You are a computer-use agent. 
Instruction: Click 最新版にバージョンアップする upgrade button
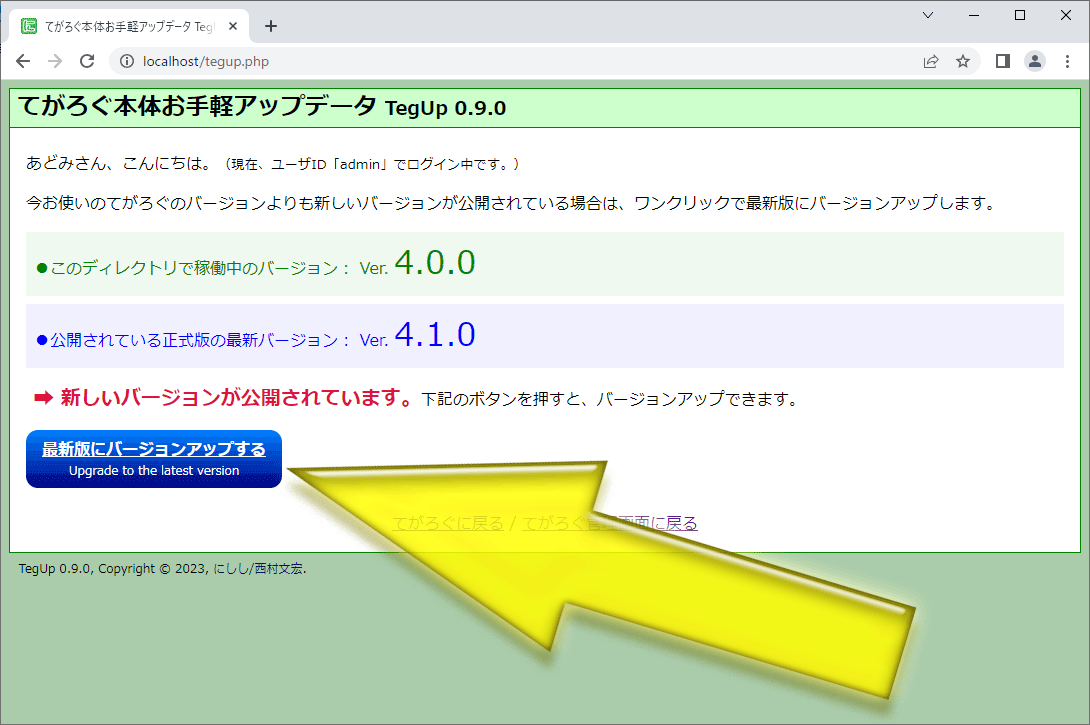click(x=154, y=459)
